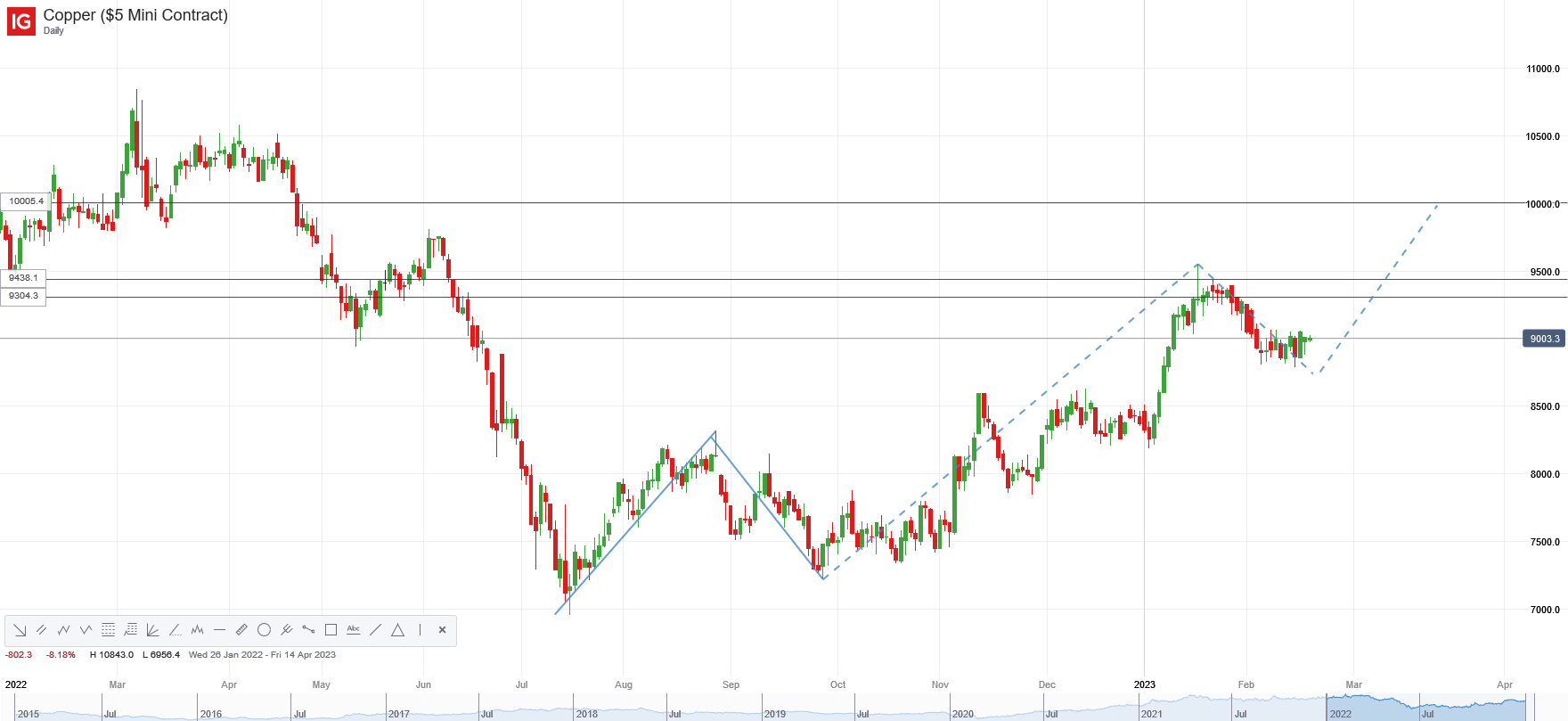The image size is (1568, 721).
Task: Select the two-point segment tool
Action: point(309,630)
